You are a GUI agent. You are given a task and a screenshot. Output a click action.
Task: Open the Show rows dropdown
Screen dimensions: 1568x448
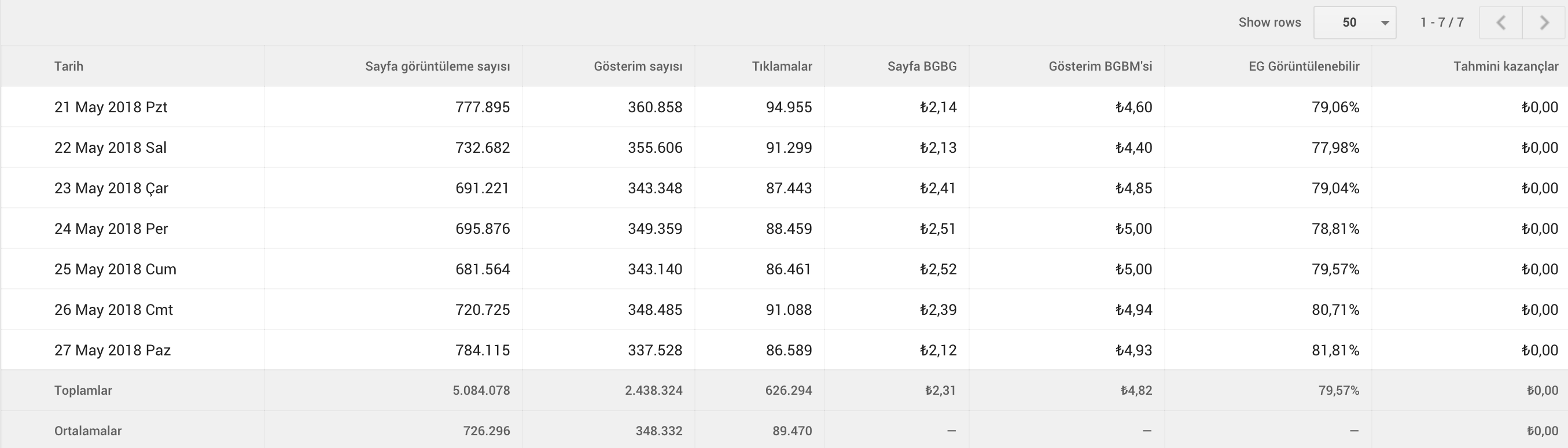pyautogui.click(x=1354, y=23)
